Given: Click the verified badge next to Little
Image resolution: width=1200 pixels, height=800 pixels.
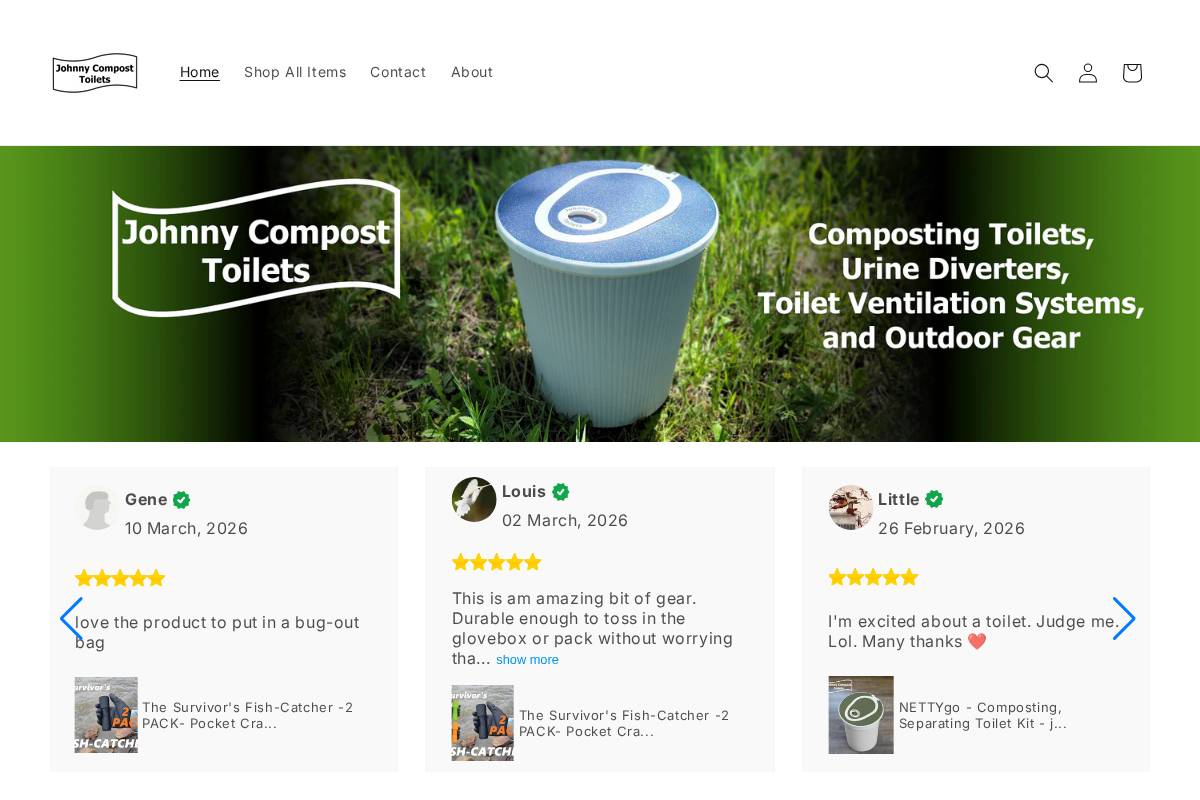Looking at the screenshot, I should (934, 499).
